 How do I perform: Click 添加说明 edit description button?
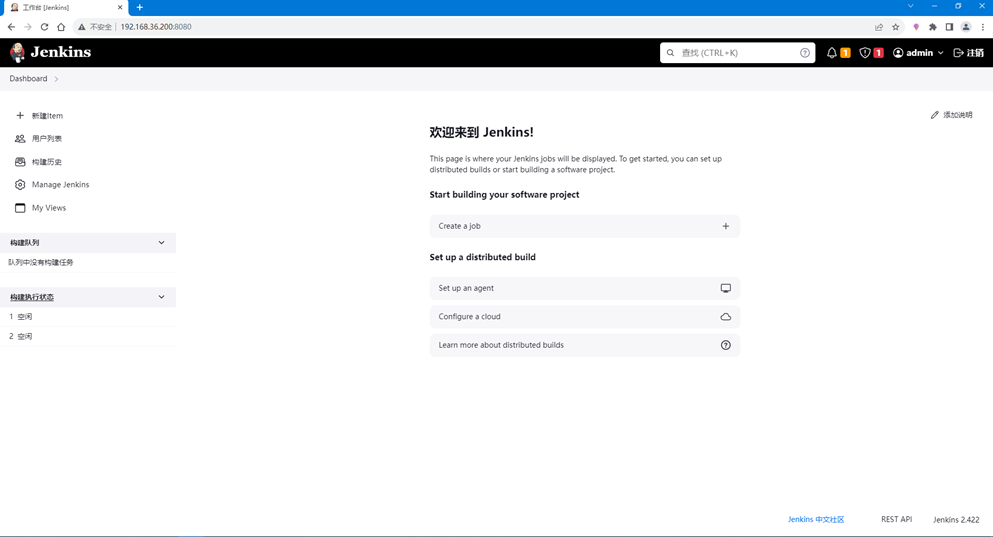click(951, 115)
